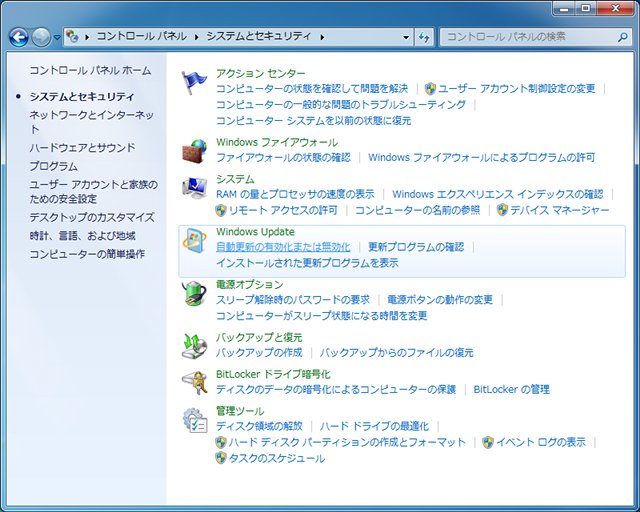Click the Action Center flag icon

coord(194,82)
